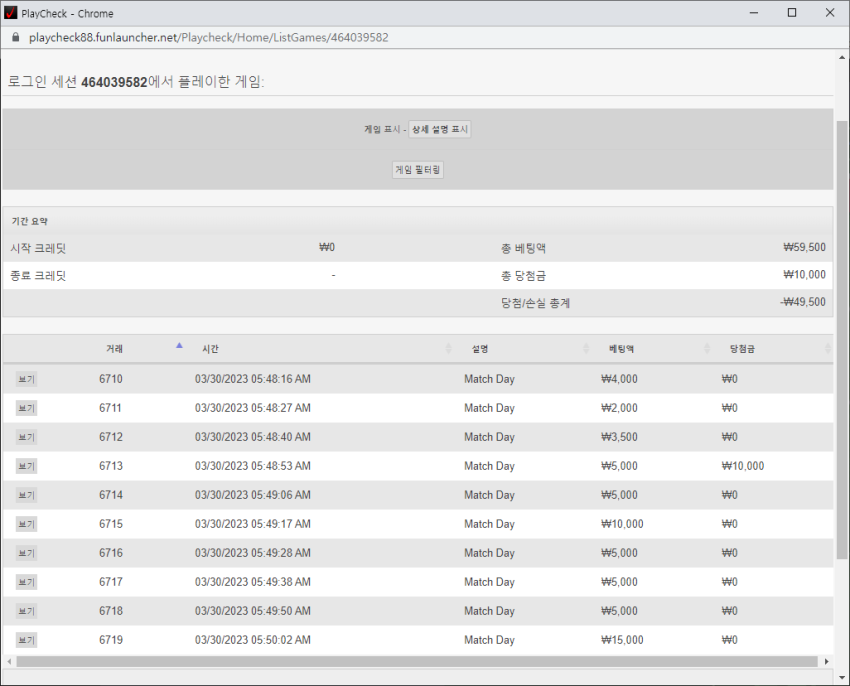This screenshot has height=686, width=850.
Task: Open the 보기 button for row 6715
Action: [26, 524]
